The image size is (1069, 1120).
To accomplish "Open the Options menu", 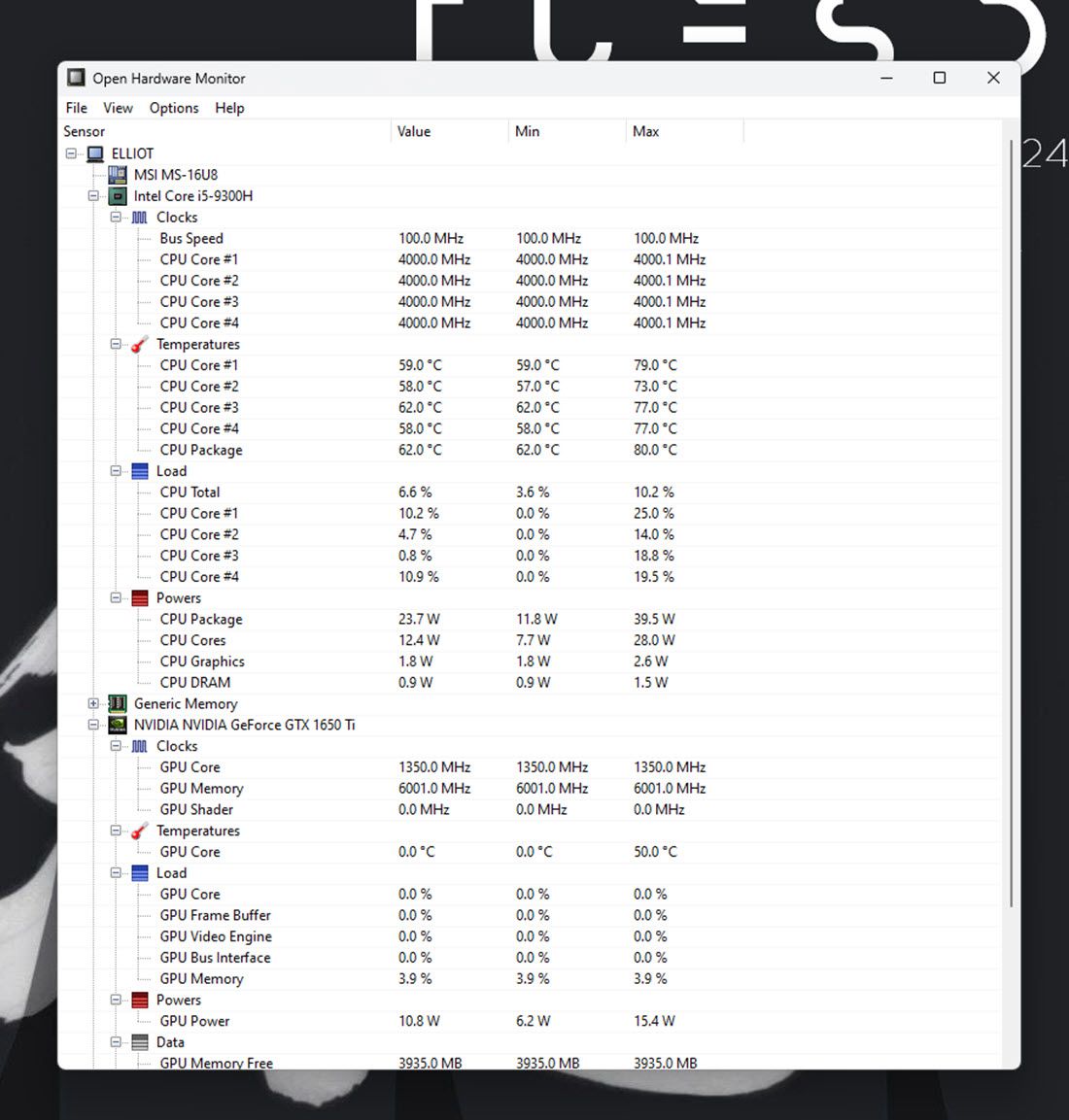I will coord(174,108).
